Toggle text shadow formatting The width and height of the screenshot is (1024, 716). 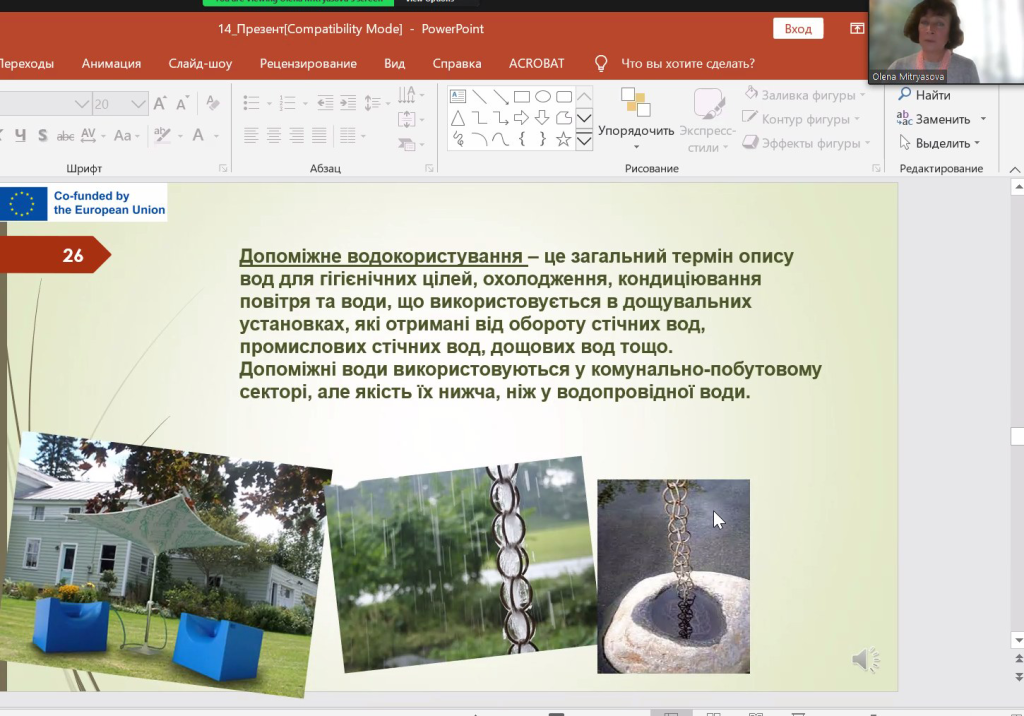click(42, 135)
